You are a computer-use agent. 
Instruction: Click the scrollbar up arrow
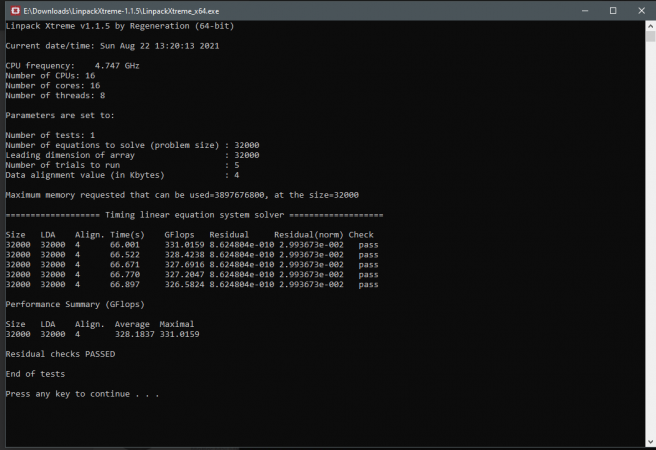tap(650, 26)
